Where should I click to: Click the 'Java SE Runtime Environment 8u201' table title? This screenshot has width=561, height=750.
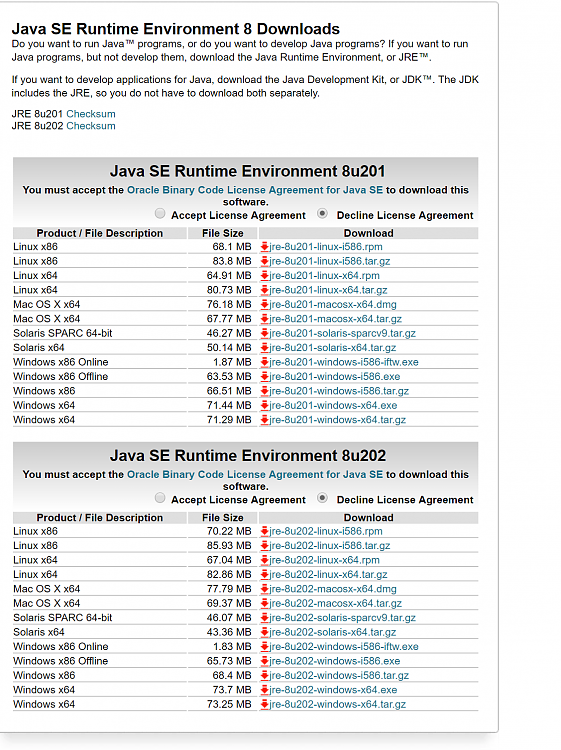coord(247,171)
